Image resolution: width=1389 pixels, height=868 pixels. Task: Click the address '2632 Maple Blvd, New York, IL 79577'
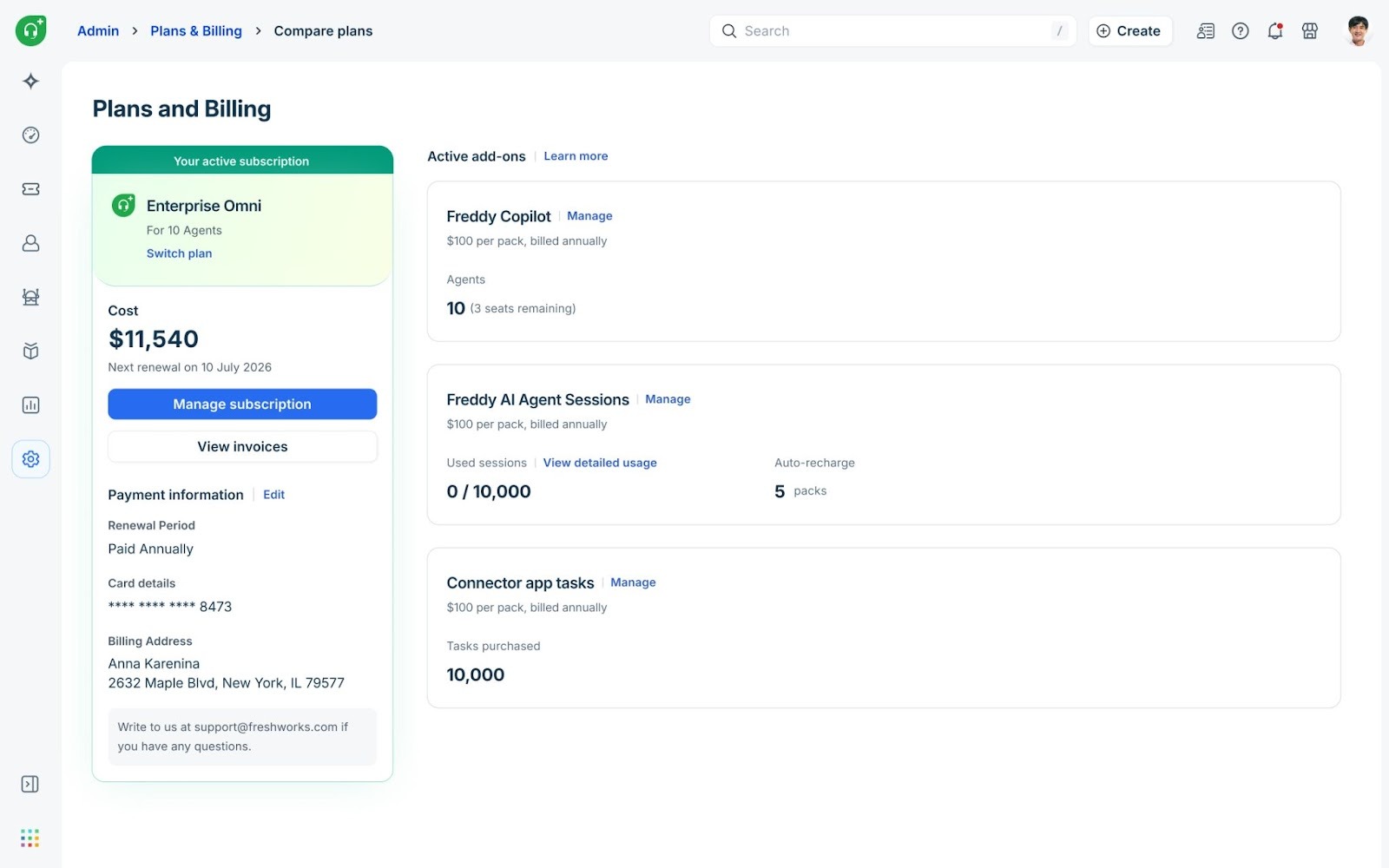226,683
